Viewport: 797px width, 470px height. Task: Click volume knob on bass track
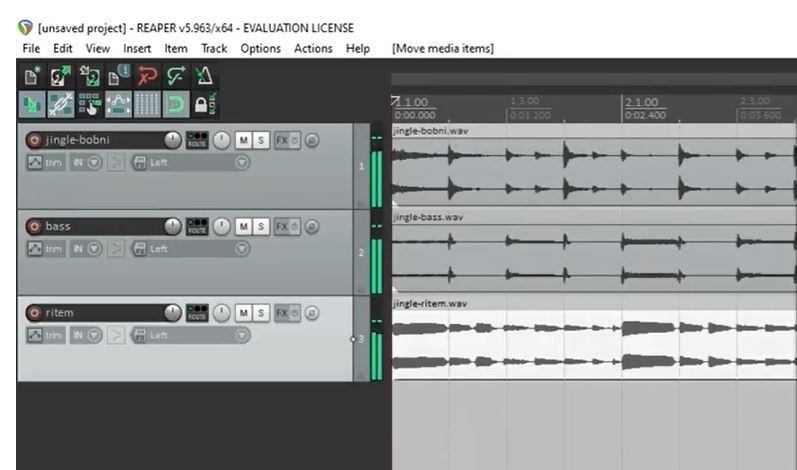[173, 227]
